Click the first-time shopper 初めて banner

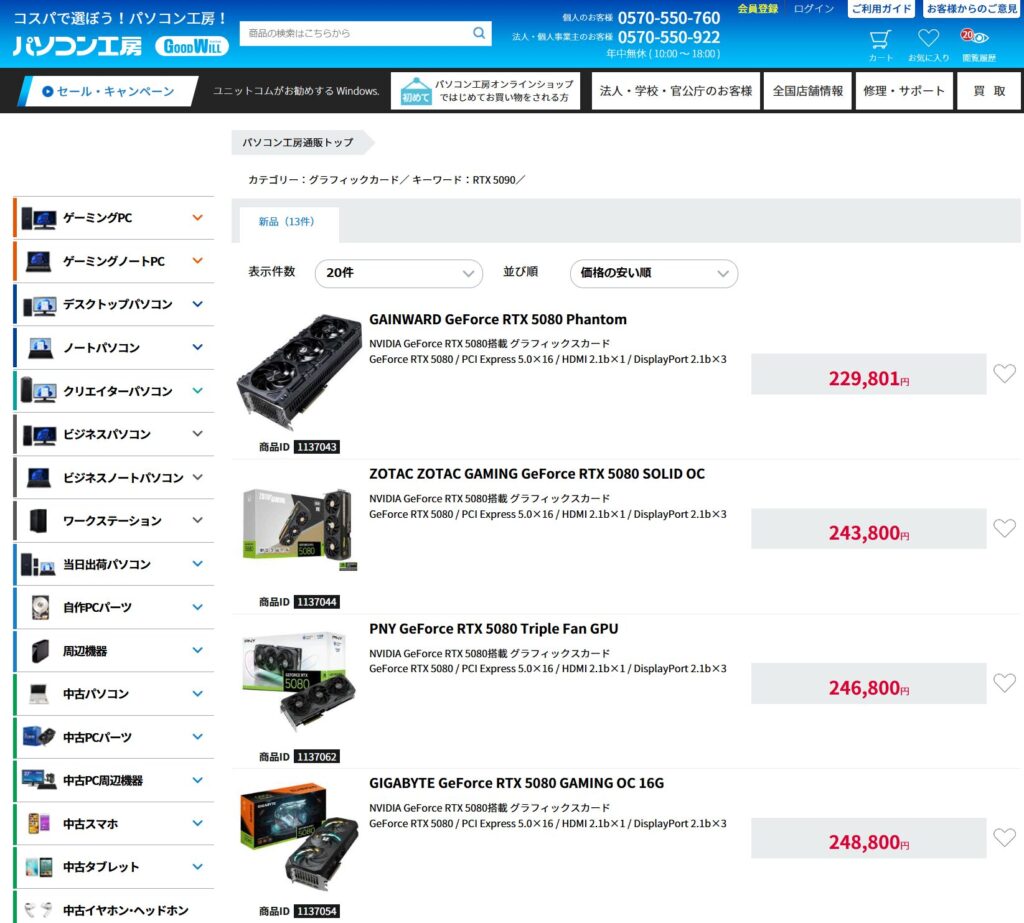tap(485, 91)
